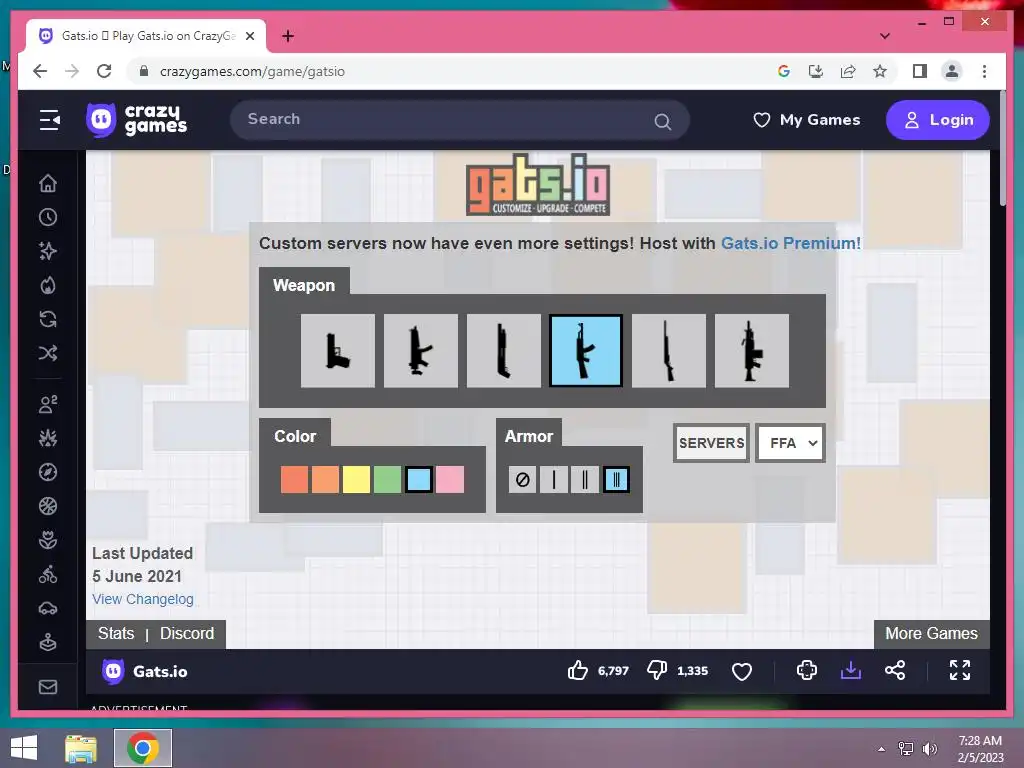Open Chrome three-dot menu
This screenshot has width=1024, height=768.
coord(984,71)
